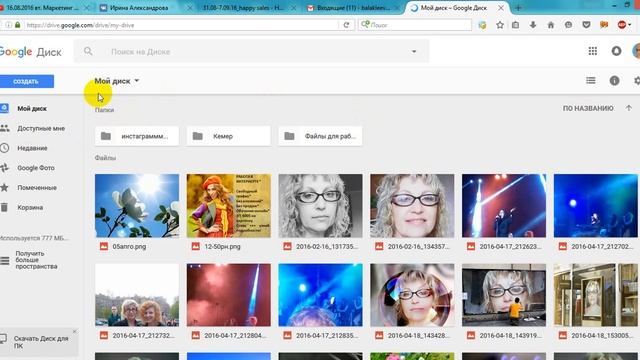Image resolution: width=640 pixels, height=360 pixels.
Task: Go to browser home icon
Action: (x=551, y=25)
